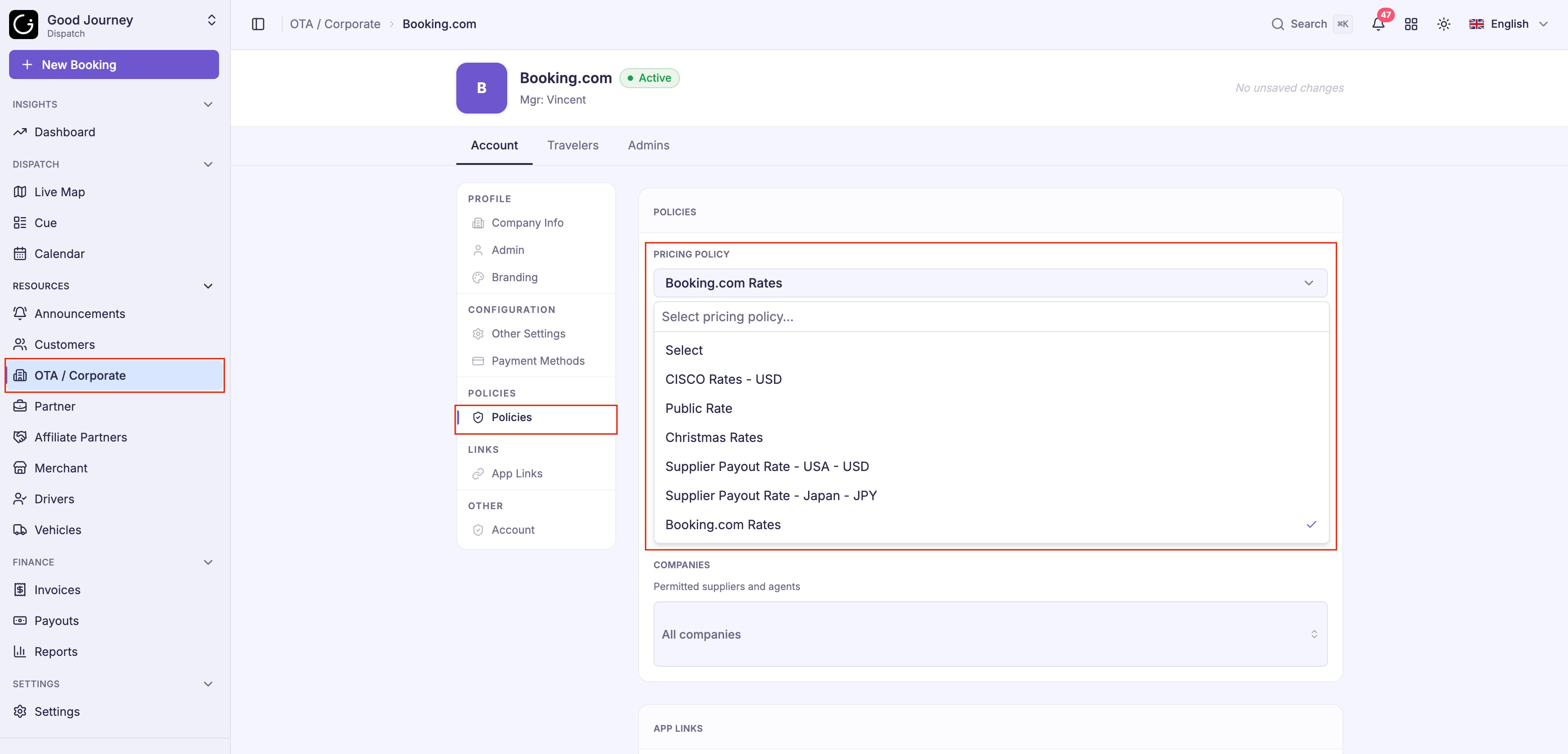Image resolution: width=1568 pixels, height=754 pixels.
Task: Click the Settings gear icon
Action: click(20, 711)
